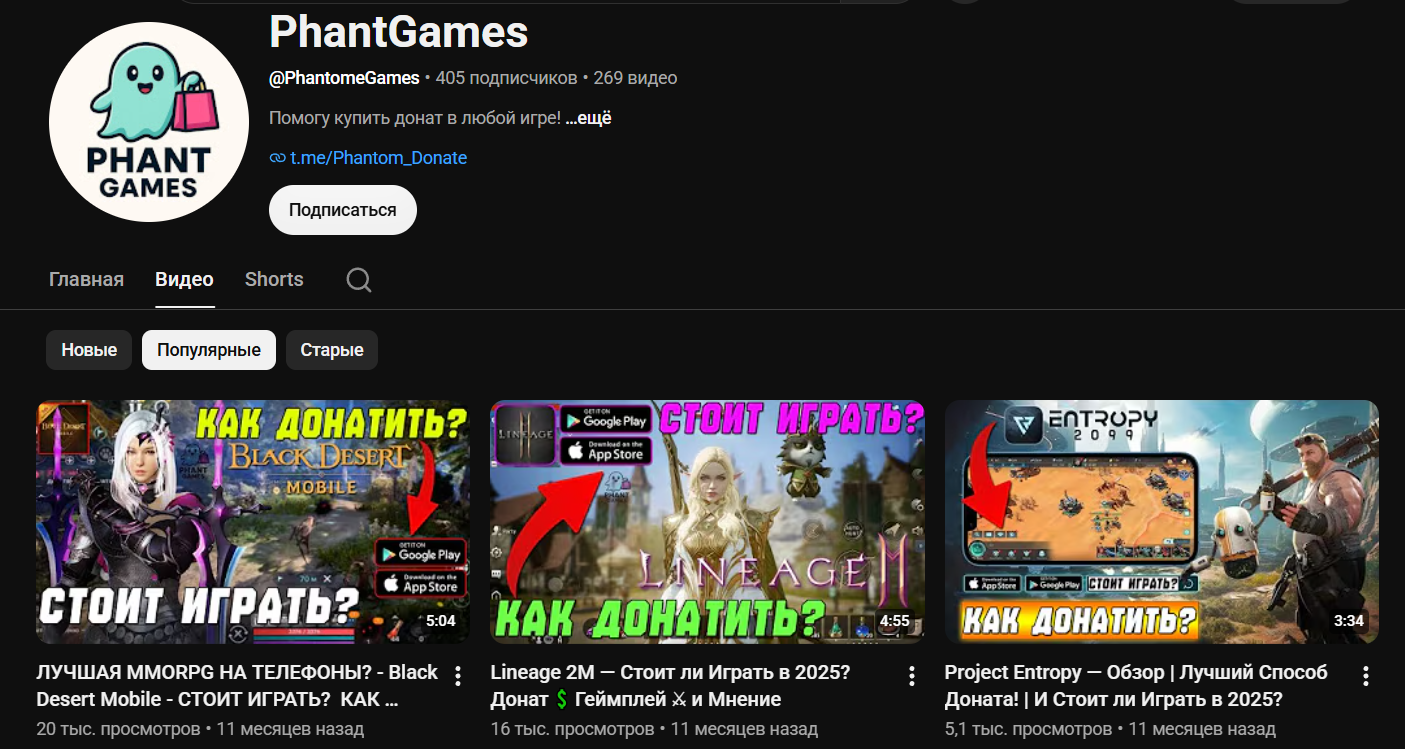Screen dimensions: 1405x749
Task: Click the PhantGames ghost channel avatar
Action: click(x=149, y=122)
